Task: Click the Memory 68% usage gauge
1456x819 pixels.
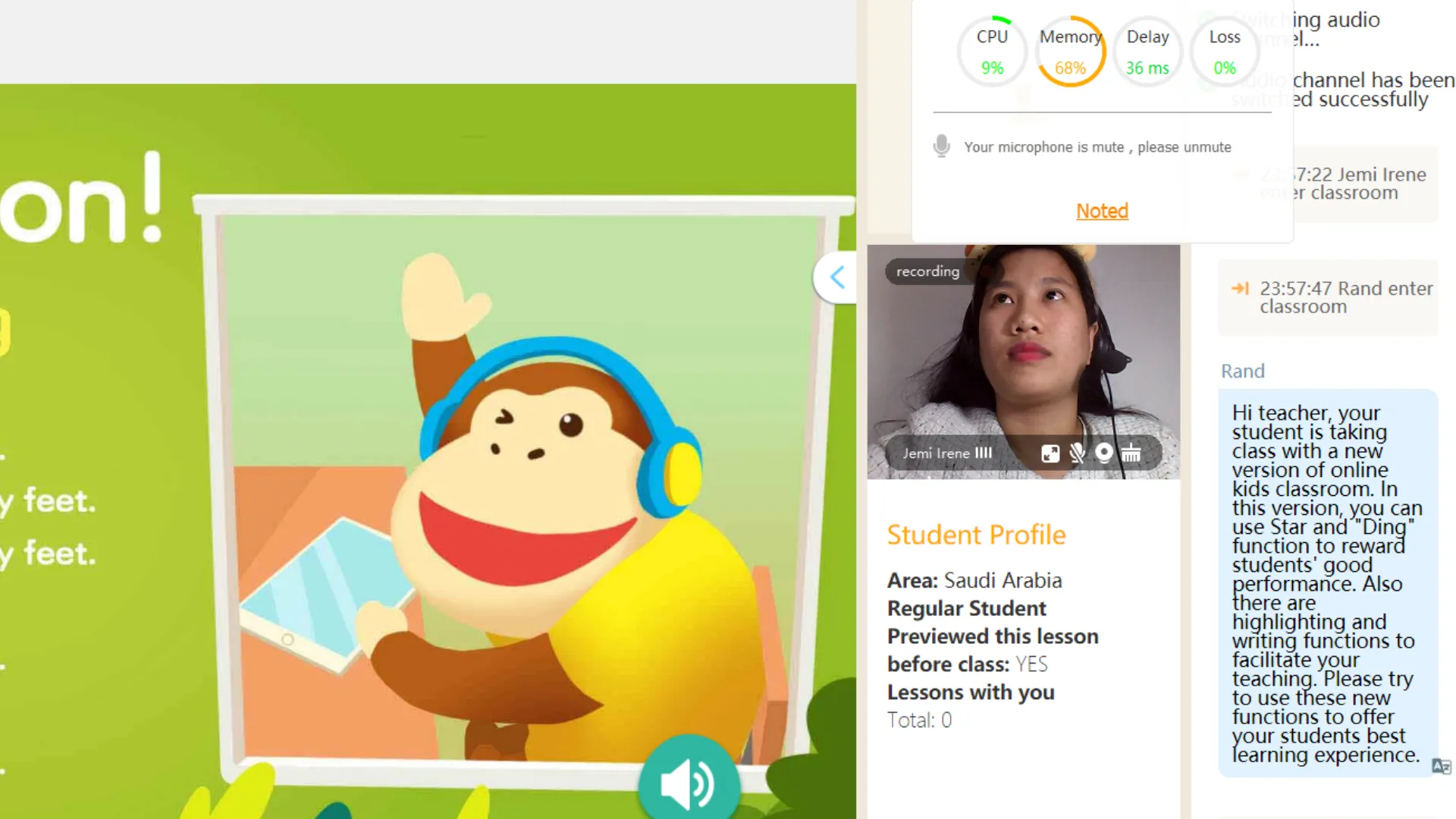Action: point(1070,52)
